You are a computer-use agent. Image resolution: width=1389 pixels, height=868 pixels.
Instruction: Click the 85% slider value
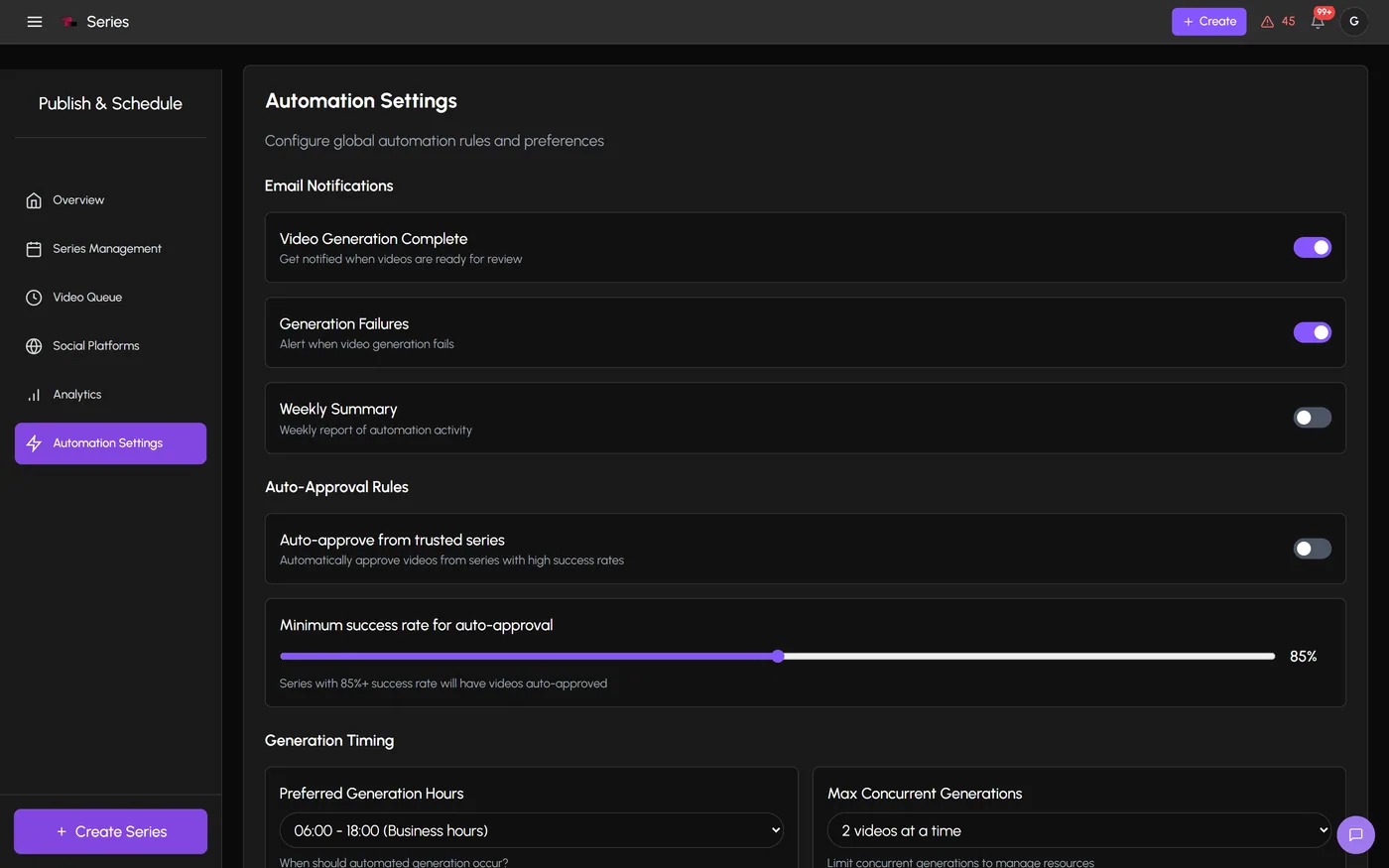point(1303,657)
